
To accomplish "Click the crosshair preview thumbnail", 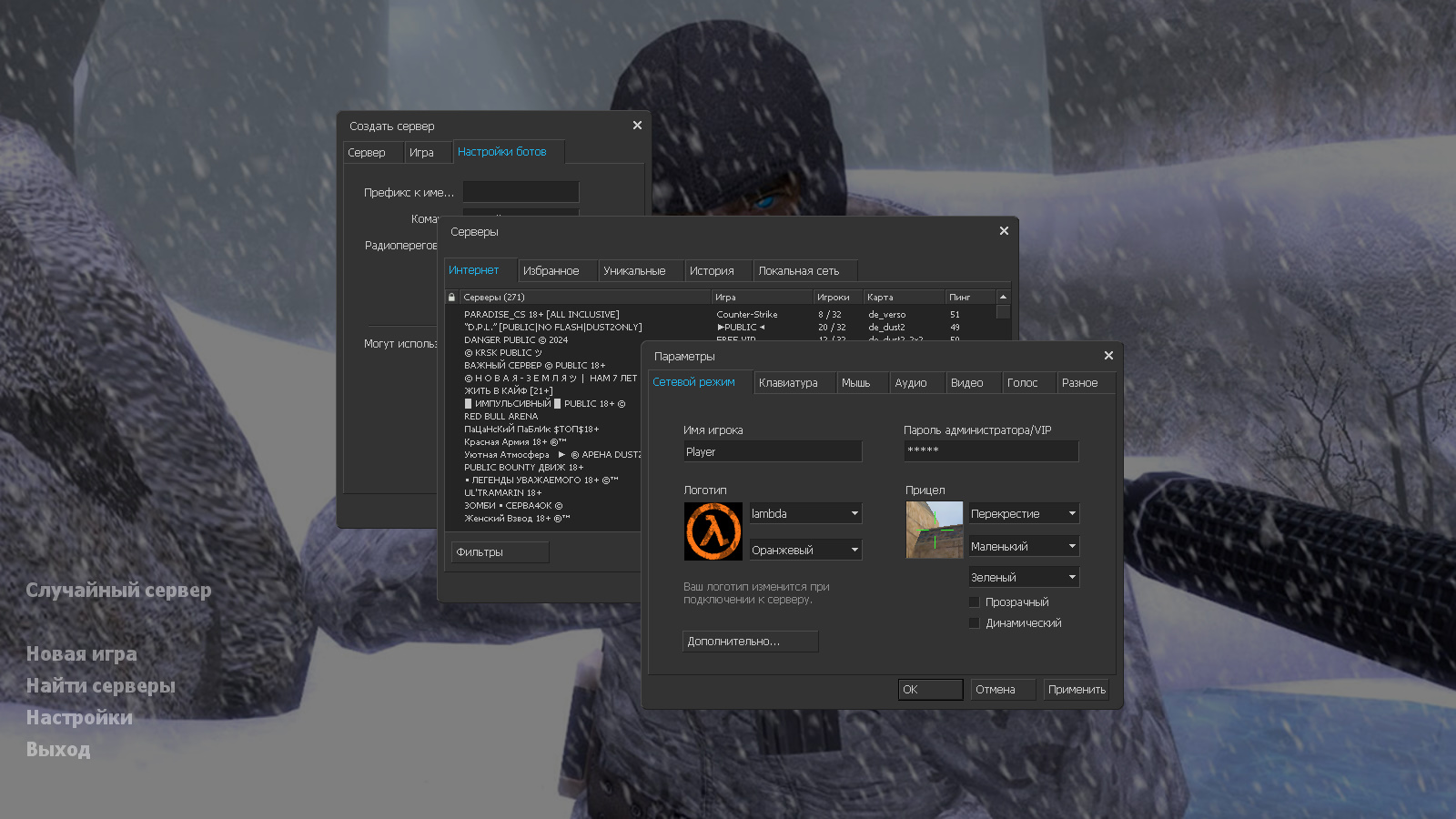I will pyautogui.click(x=934, y=530).
